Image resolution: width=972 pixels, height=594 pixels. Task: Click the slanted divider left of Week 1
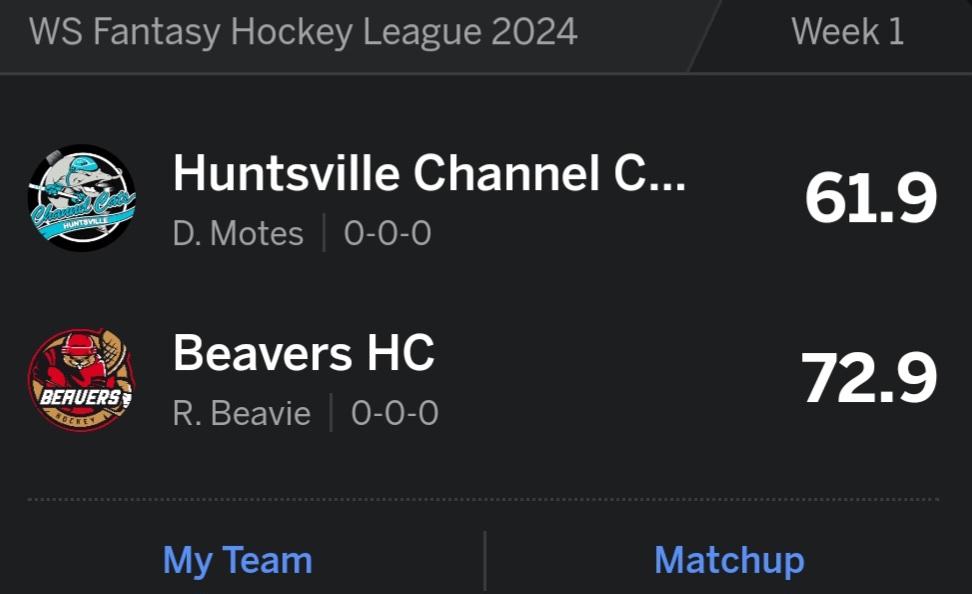click(704, 36)
